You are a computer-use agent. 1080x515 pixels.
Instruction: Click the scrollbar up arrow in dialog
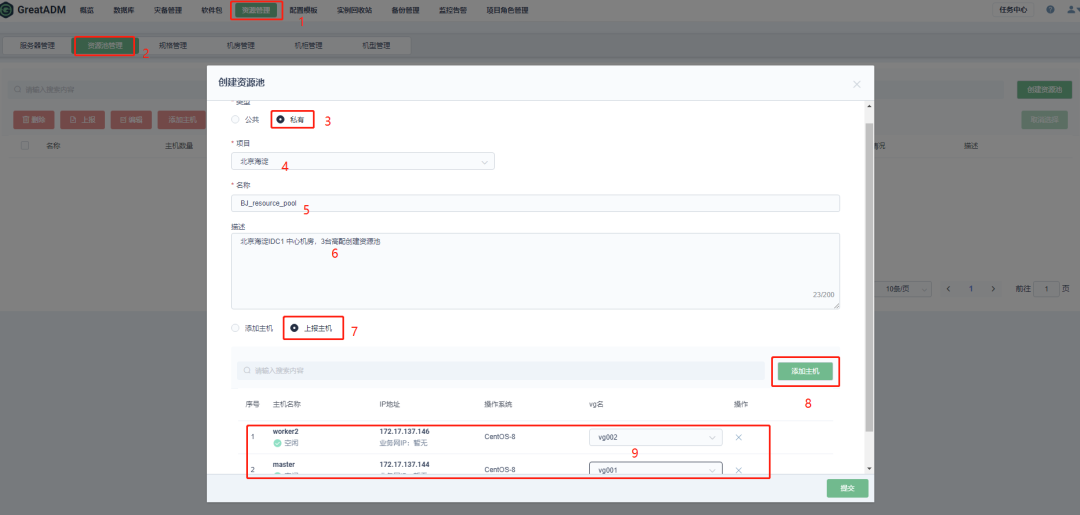pyautogui.click(x=869, y=105)
